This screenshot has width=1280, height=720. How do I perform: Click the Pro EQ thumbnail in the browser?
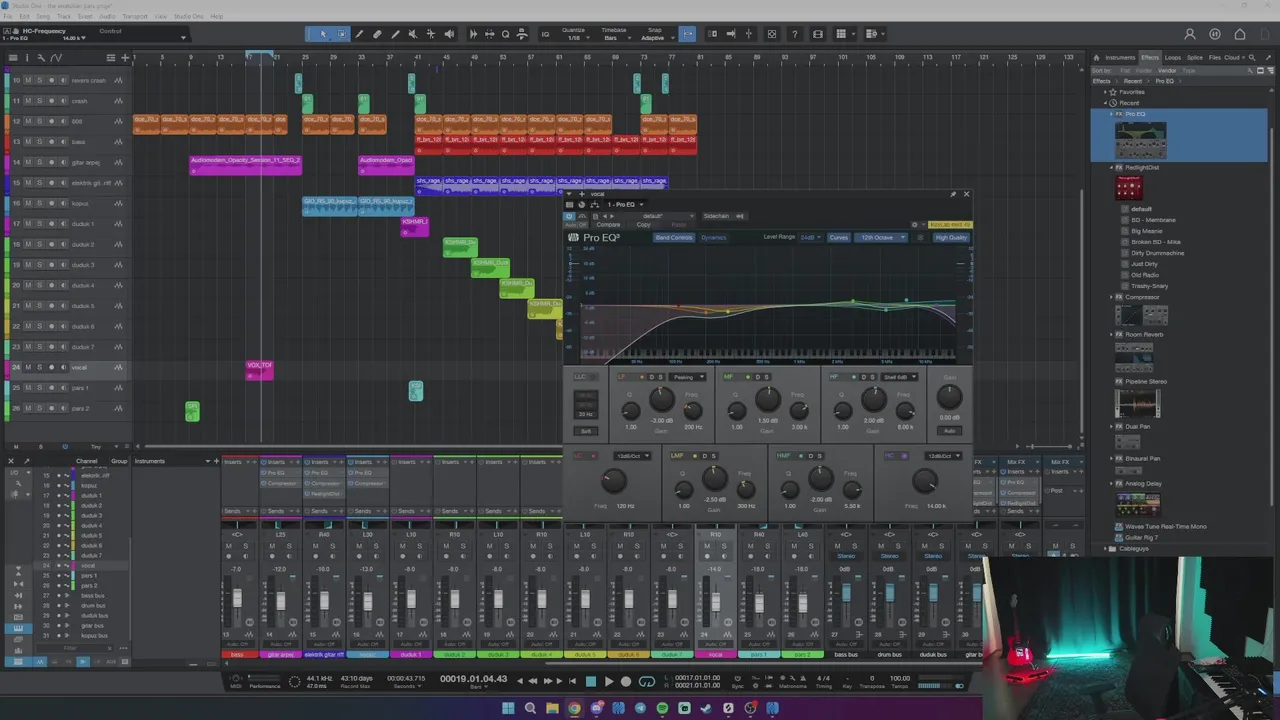[1140, 140]
